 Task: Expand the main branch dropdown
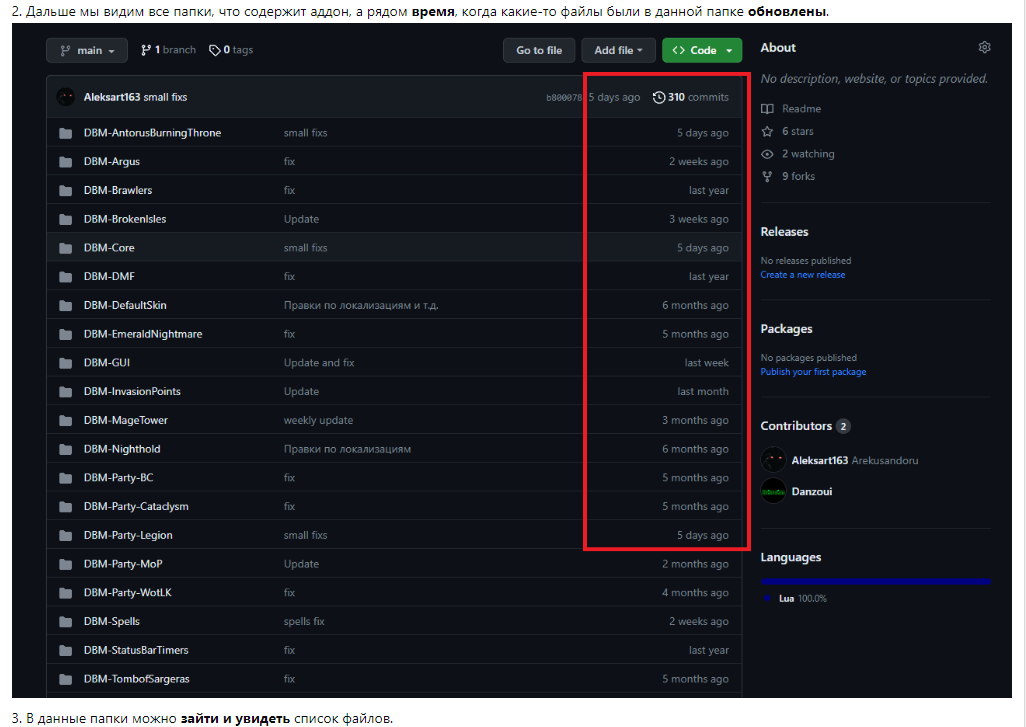[x=86, y=50]
